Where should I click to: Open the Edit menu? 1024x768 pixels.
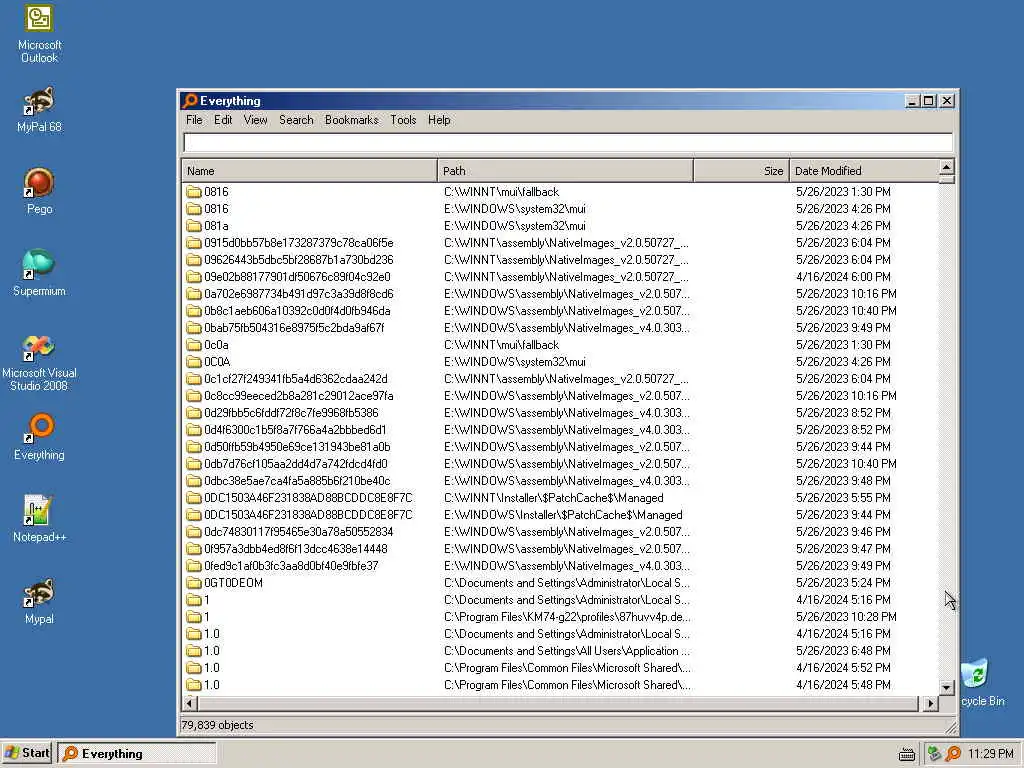[223, 120]
